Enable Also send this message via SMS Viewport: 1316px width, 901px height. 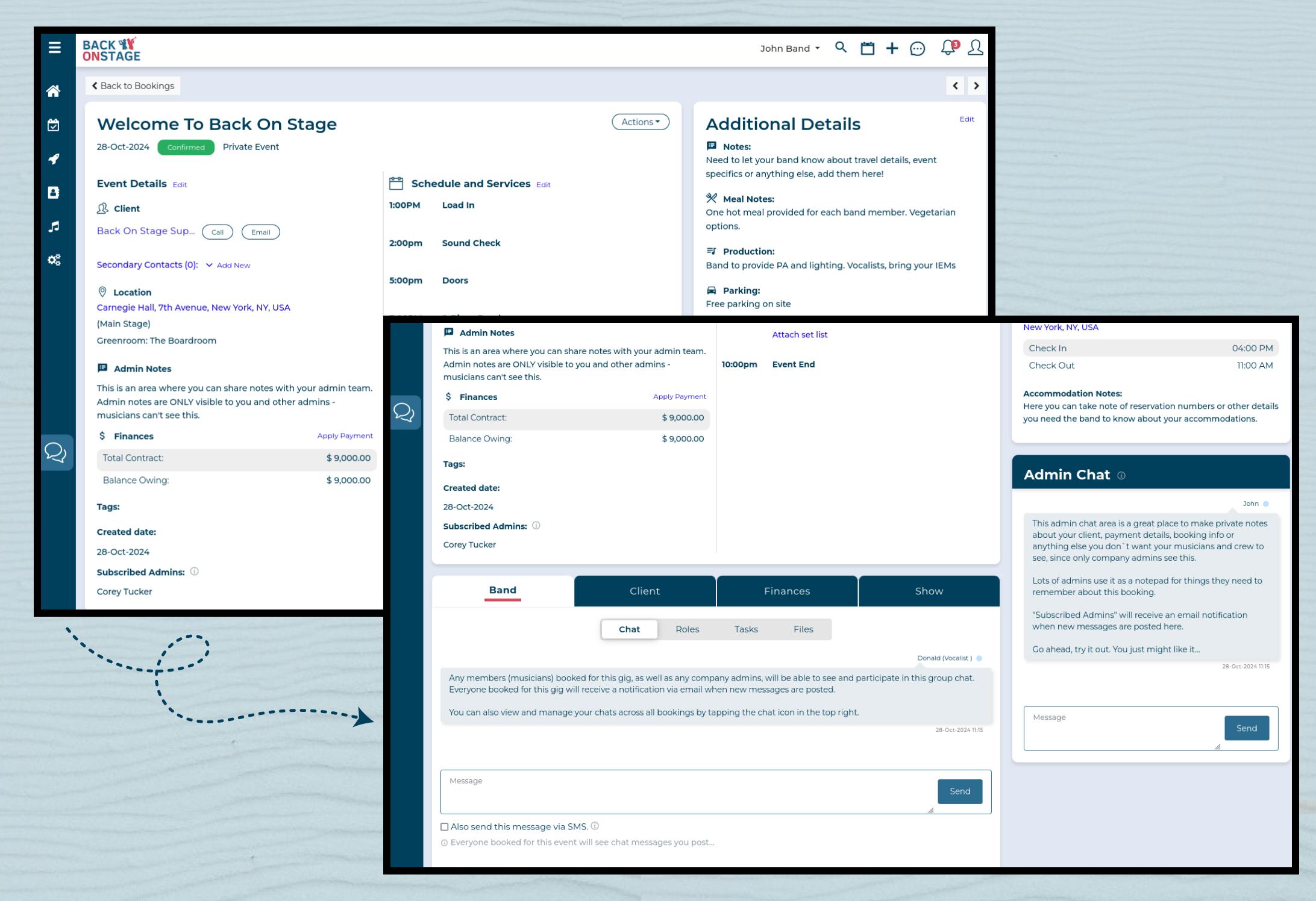[x=445, y=827]
